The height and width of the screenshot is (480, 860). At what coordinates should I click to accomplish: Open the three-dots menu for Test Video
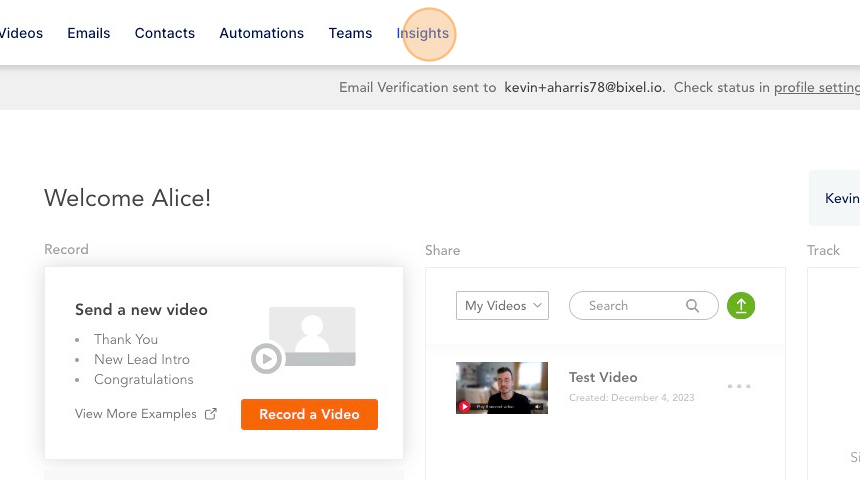pos(739,386)
